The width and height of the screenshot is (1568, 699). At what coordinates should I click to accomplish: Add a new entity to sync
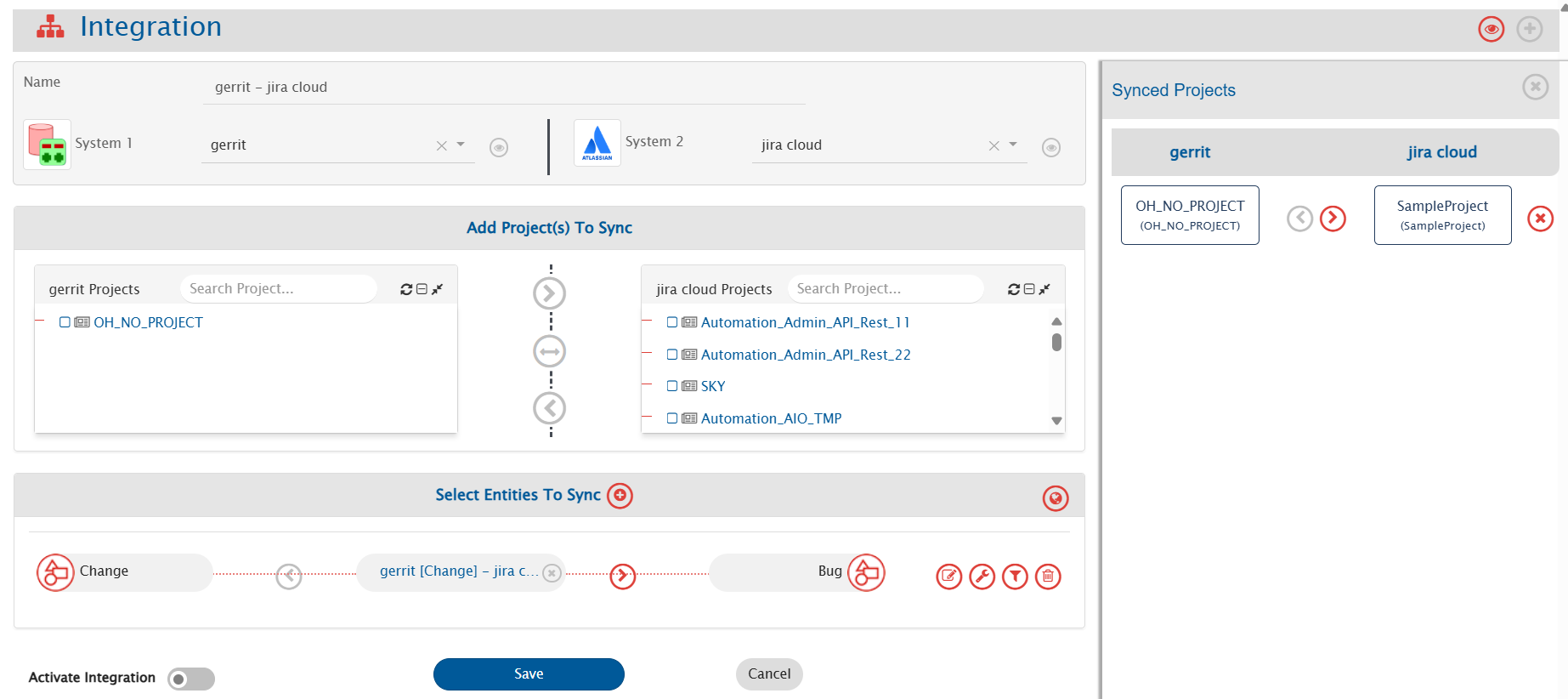pyautogui.click(x=620, y=496)
